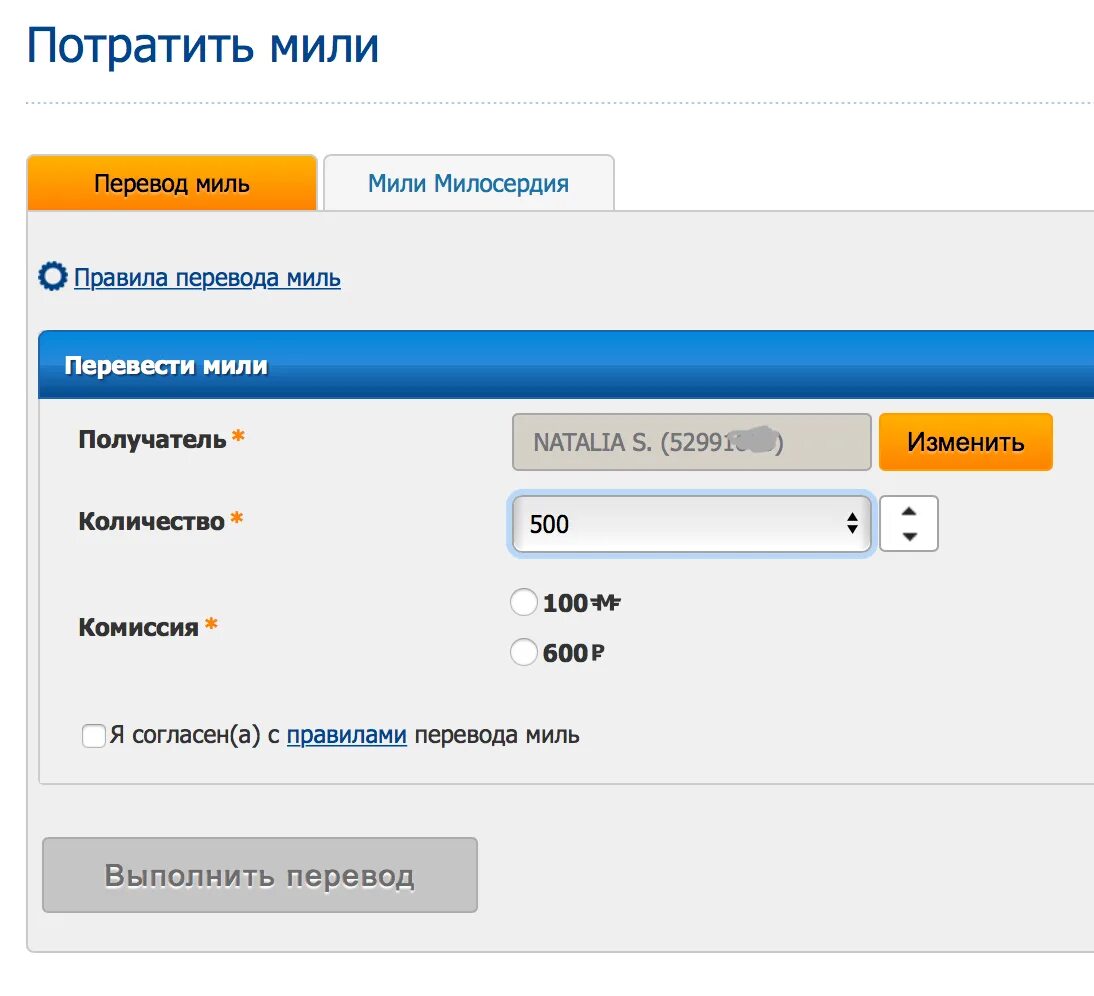1094x996 pixels.
Task: Click the recipient field NATALIA S.
Action: (x=691, y=442)
